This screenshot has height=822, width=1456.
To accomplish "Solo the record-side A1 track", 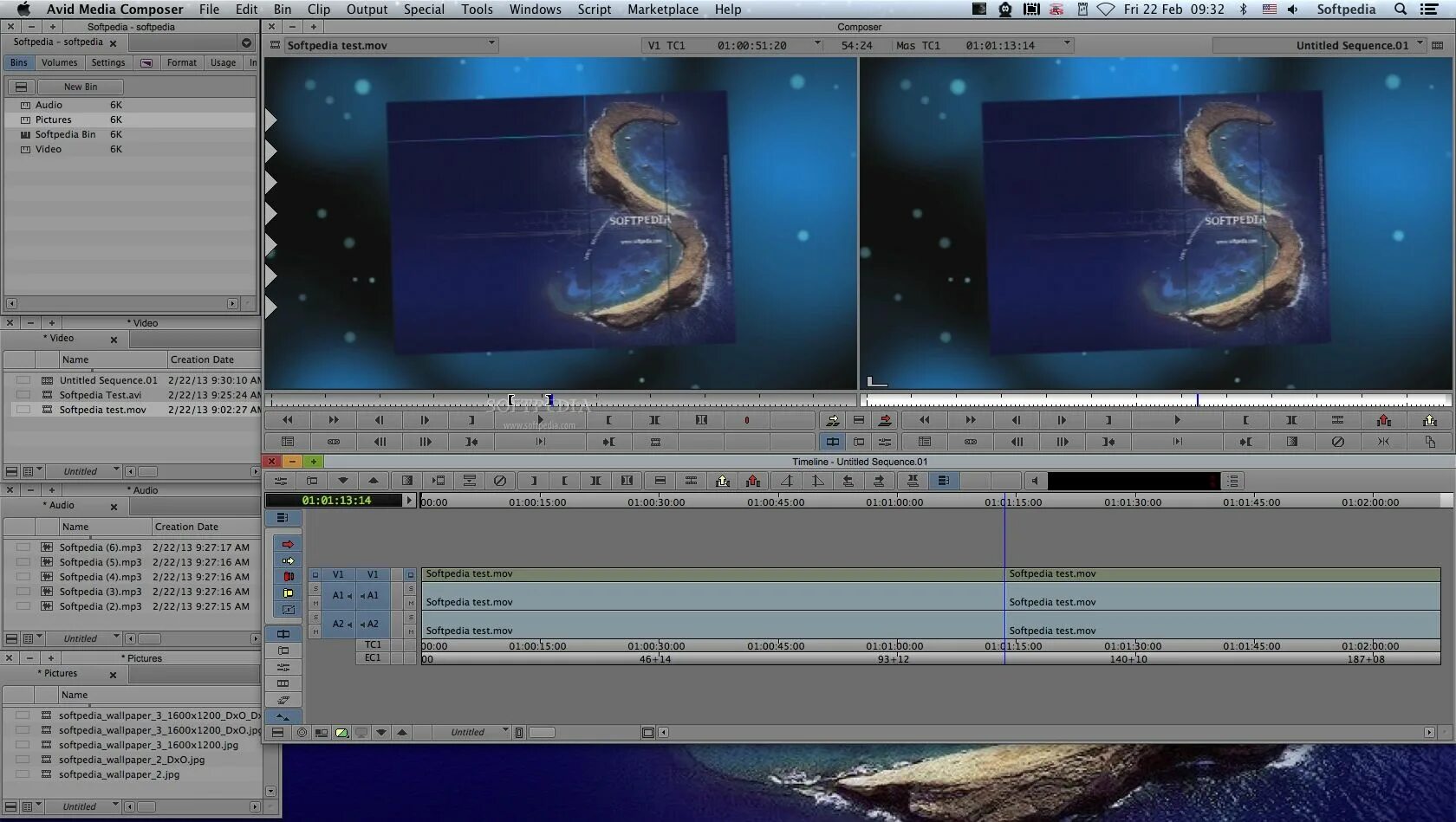I will pyautogui.click(x=411, y=589).
